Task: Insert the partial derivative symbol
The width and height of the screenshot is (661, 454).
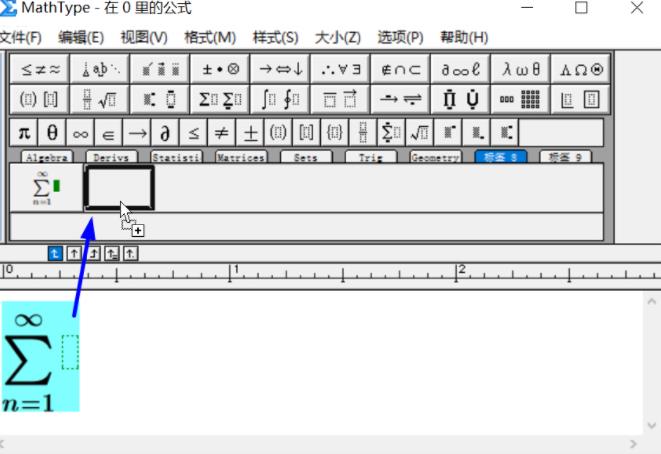Action: click(165, 133)
